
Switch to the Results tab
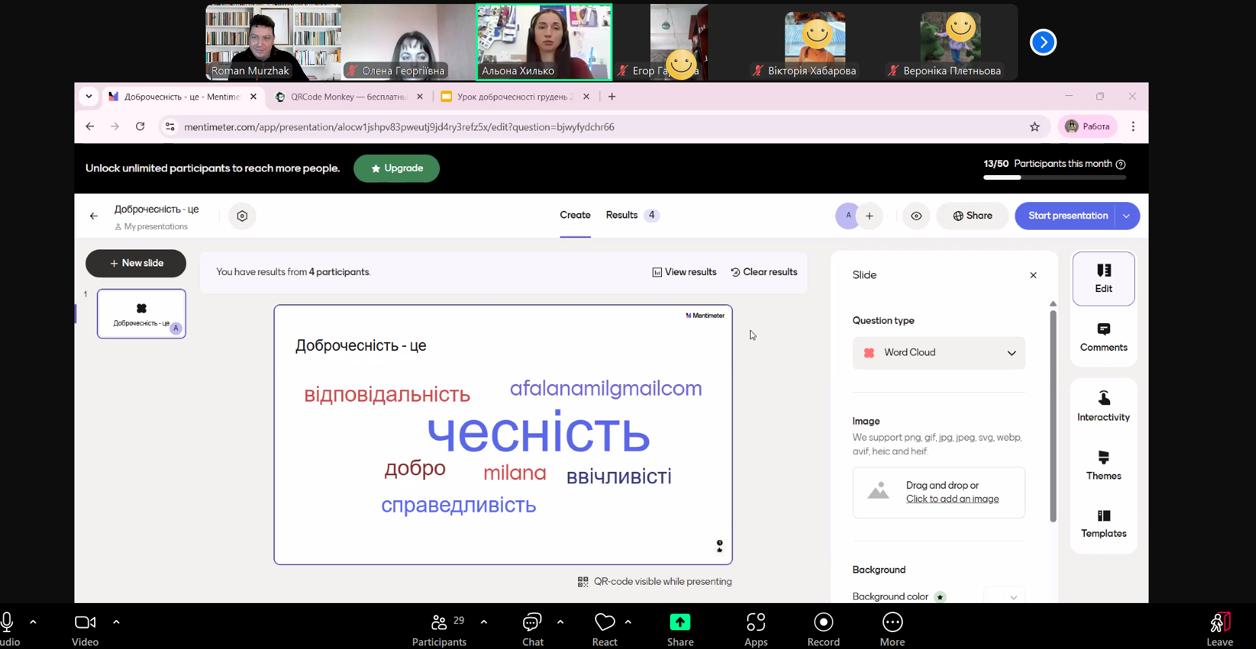(x=622, y=215)
